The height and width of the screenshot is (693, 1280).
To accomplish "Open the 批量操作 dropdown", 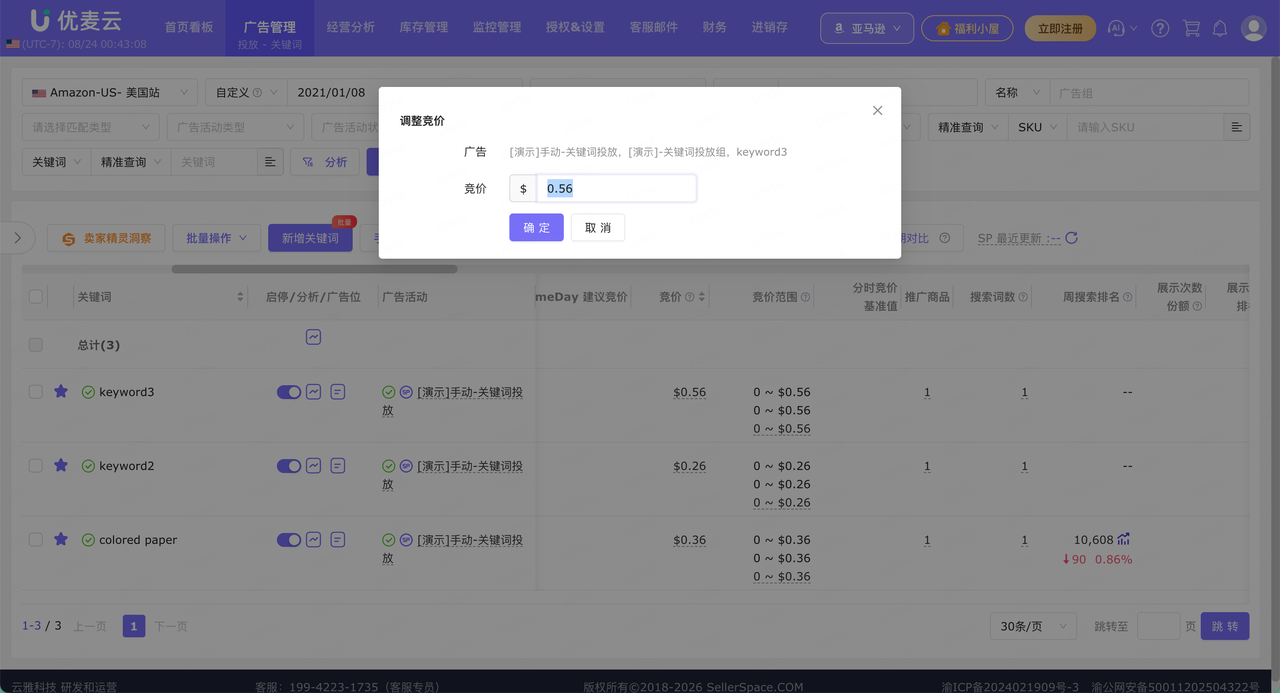I will tap(216, 238).
